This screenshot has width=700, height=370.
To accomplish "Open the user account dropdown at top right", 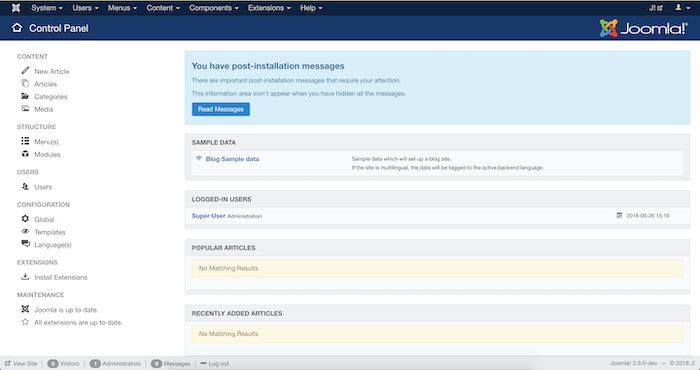I will (x=683, y=8).
